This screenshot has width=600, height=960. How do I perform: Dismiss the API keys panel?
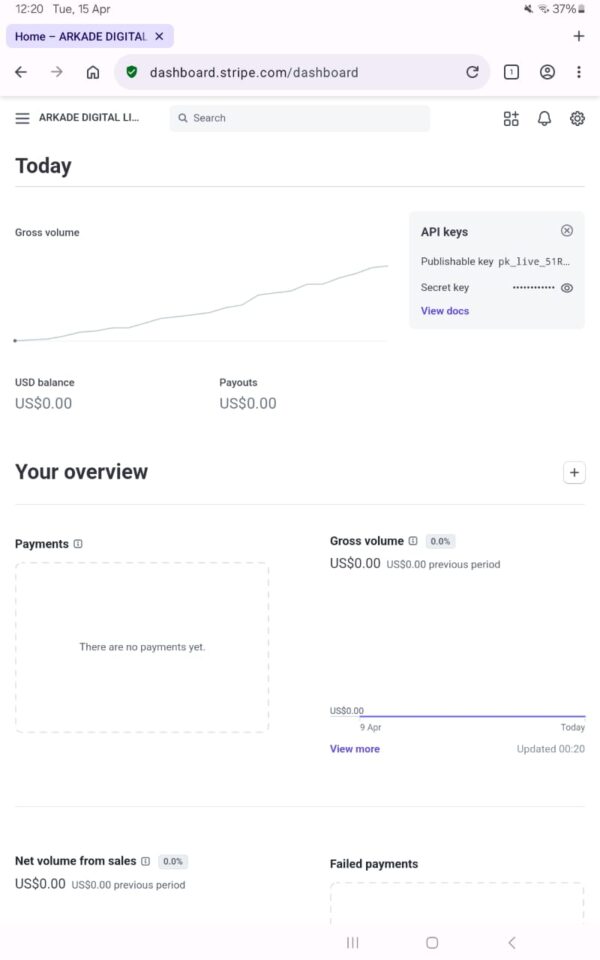pos(567,231)
